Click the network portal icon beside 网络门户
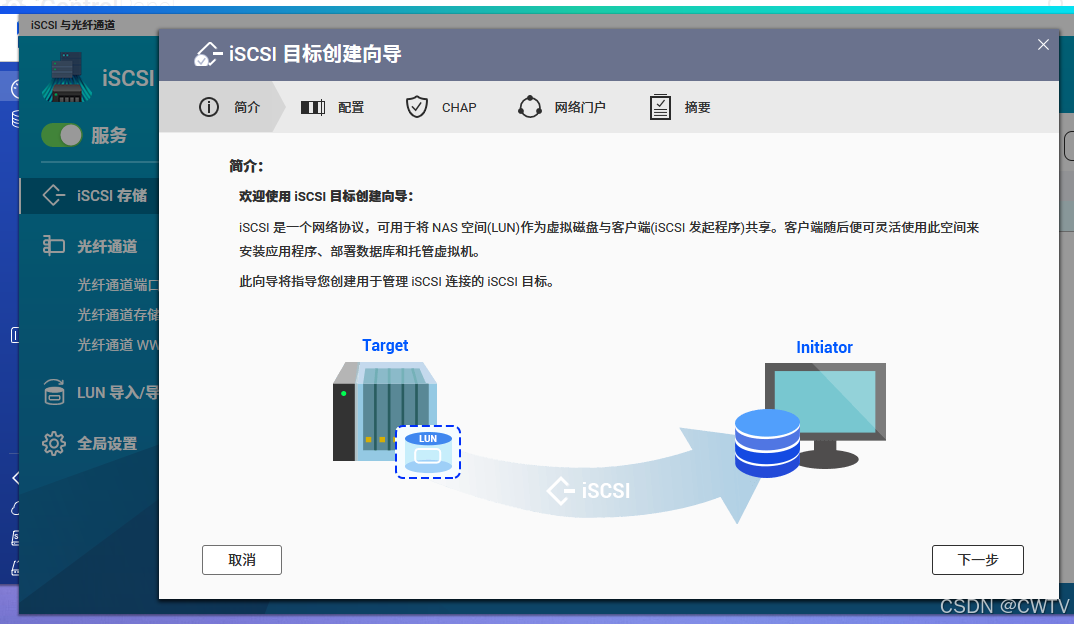Screen dimensions: 1074x624 [x=529, y=107]
